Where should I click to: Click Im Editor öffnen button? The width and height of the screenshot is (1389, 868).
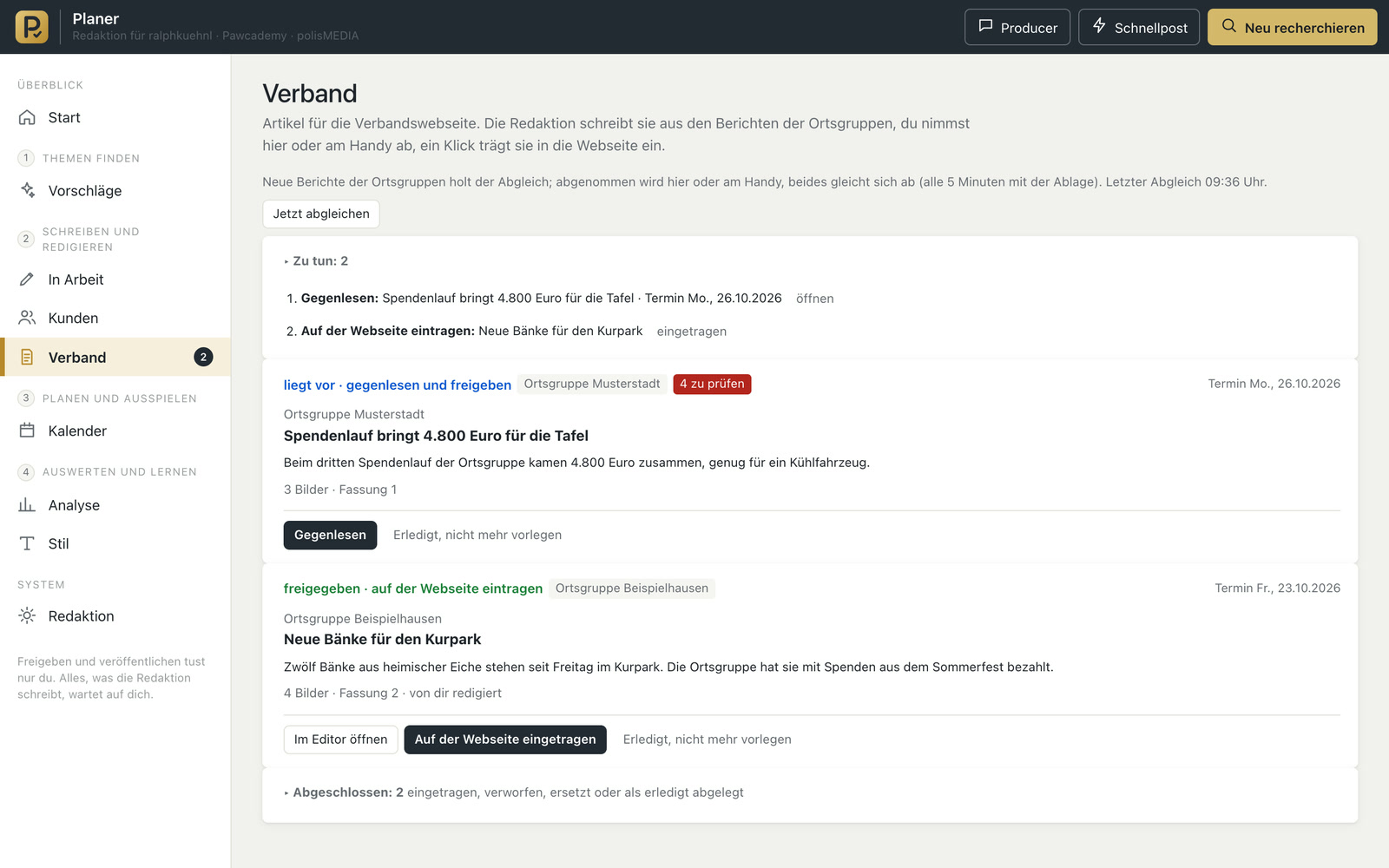[x=341, y=740]
